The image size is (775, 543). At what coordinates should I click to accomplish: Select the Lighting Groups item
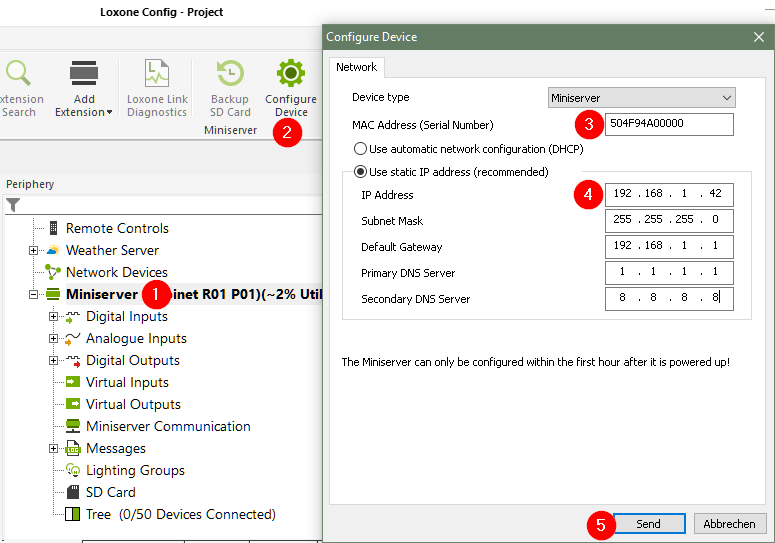click(x=135, y=470)
